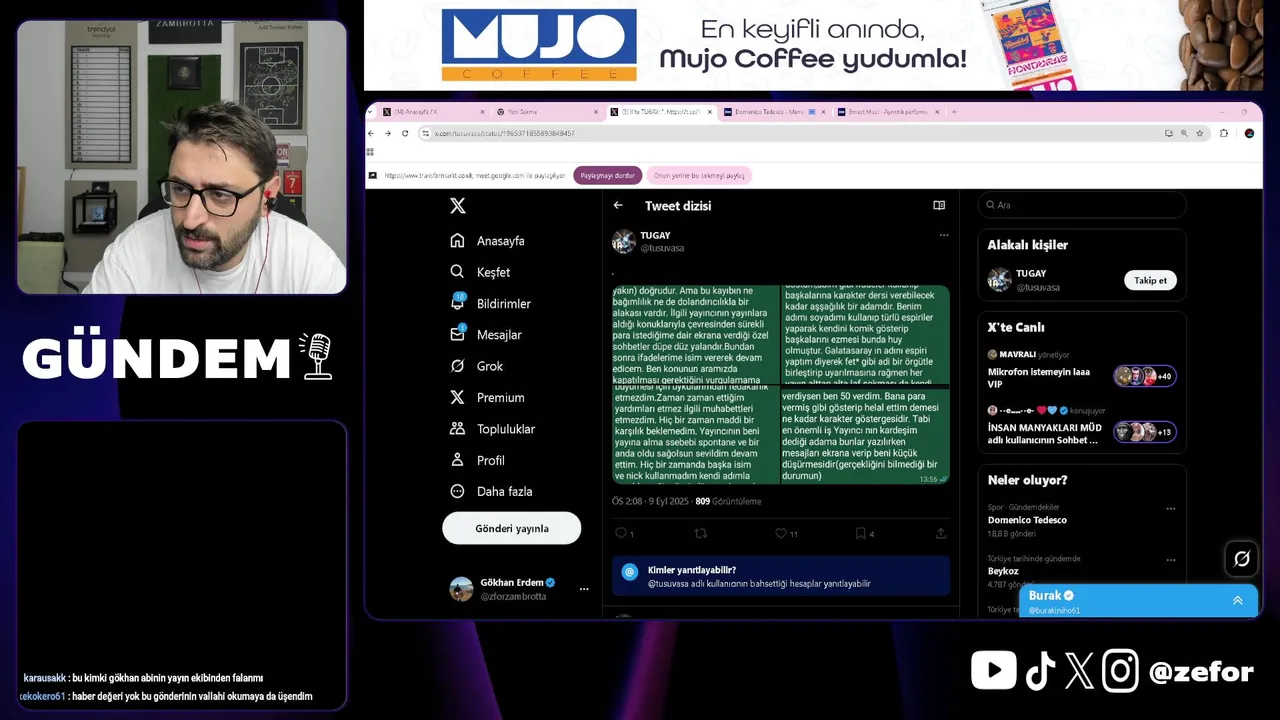Open TUGAY's avatar in the tweet
This screenshot has height=720, width=1280.
coord(624,241)
